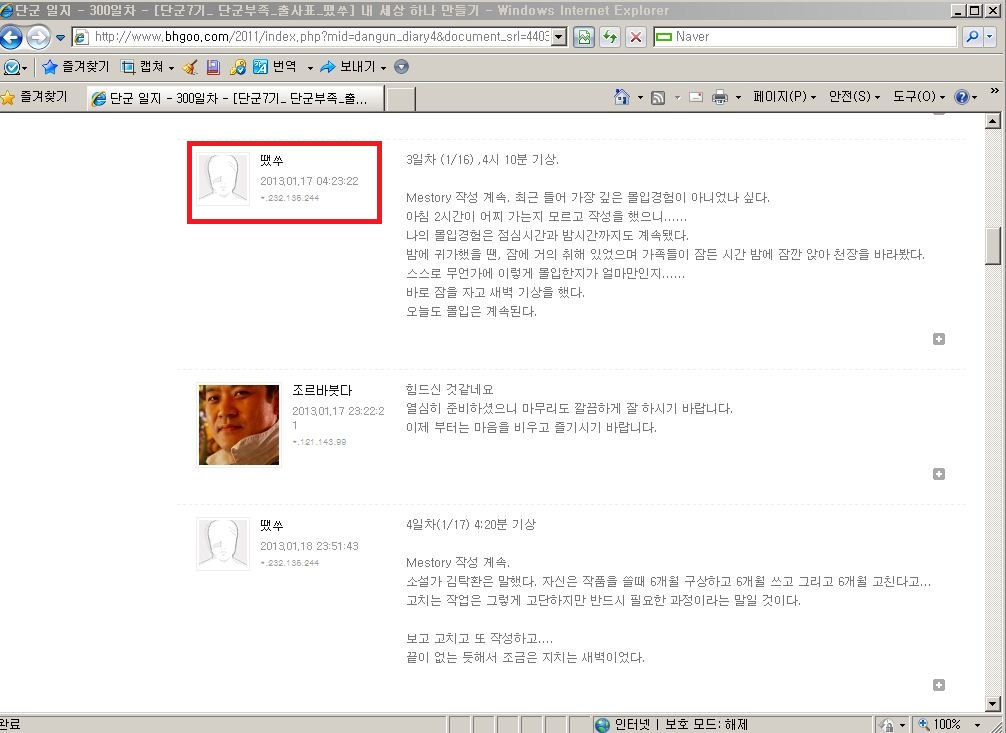Open the 보내기 send menu
Image resolution: width=1006 pixels, height=733 pixels.
pyautogui.click(x=348, y=67)
